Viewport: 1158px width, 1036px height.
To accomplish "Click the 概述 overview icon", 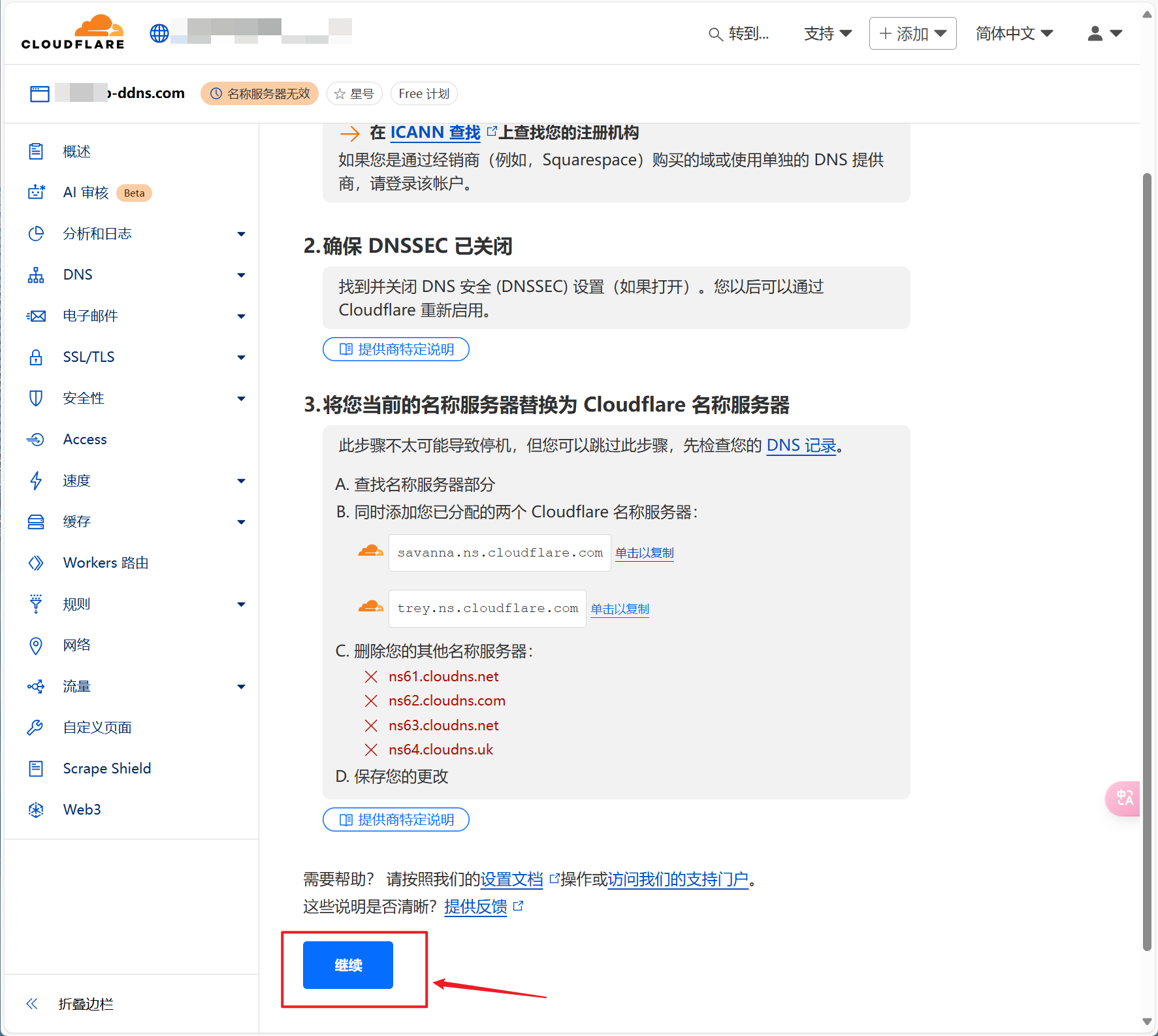I will 36,152.
